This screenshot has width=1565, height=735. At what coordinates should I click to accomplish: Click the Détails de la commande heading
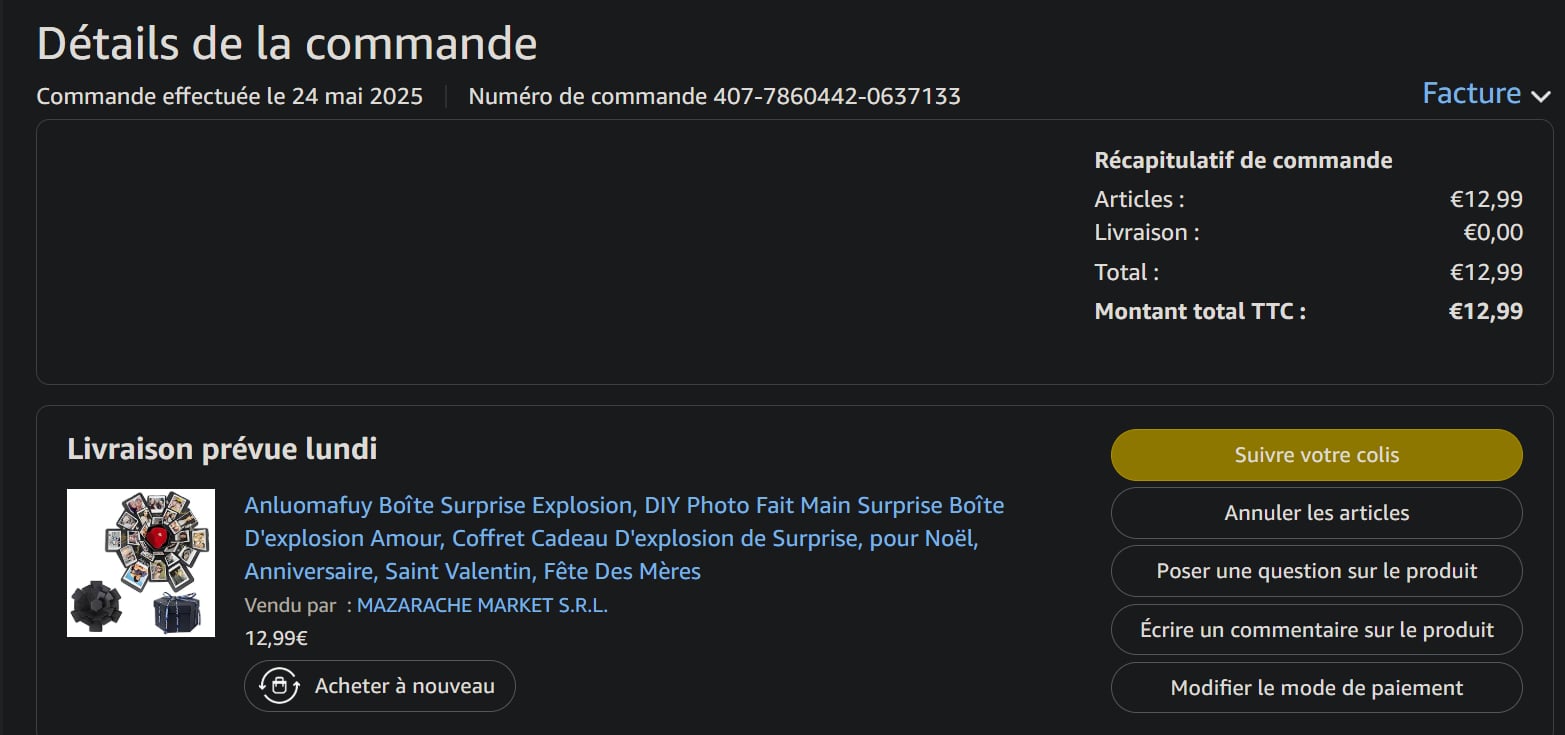[287, 44]
